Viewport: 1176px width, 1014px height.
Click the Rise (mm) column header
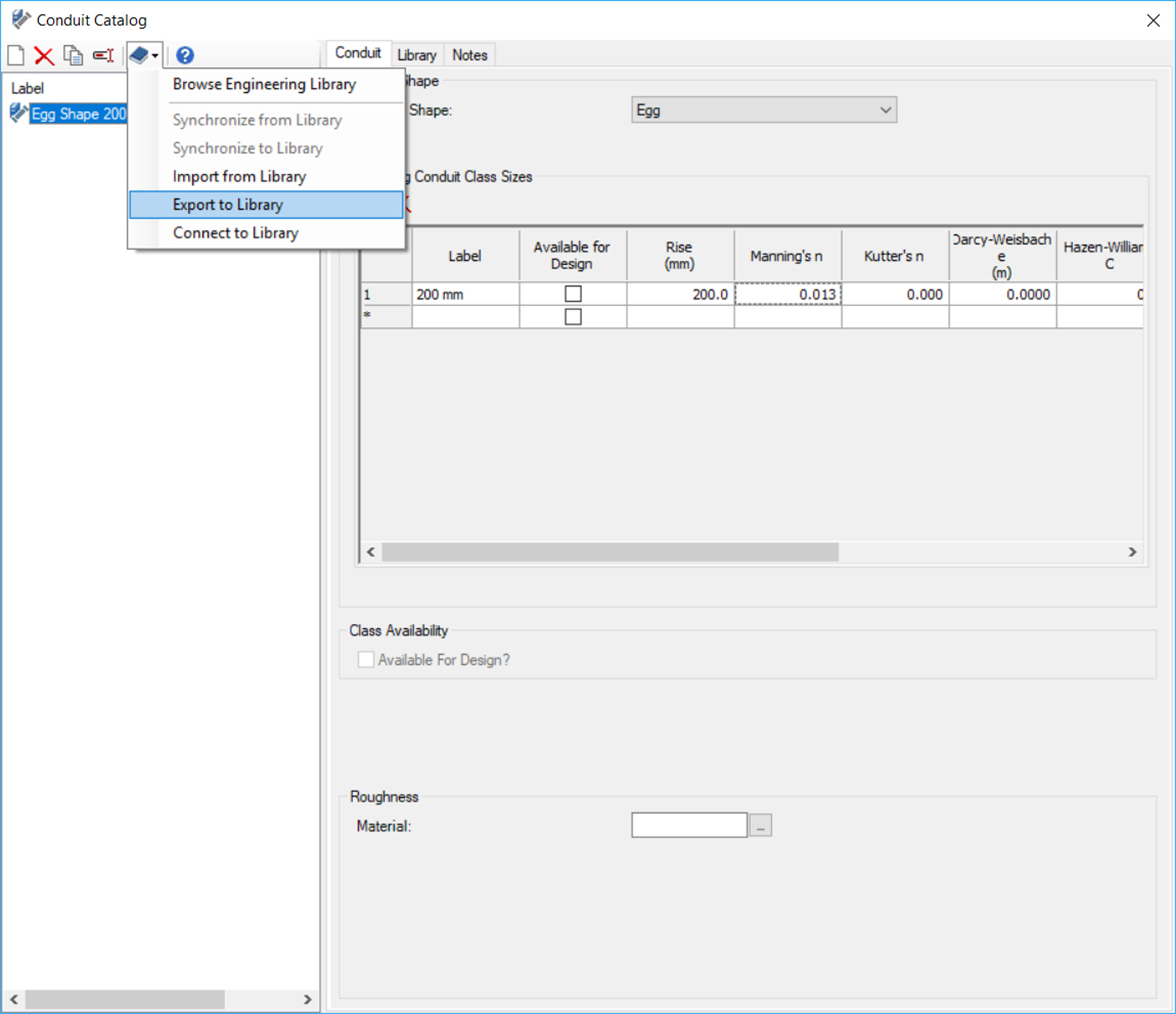[681, 255]
